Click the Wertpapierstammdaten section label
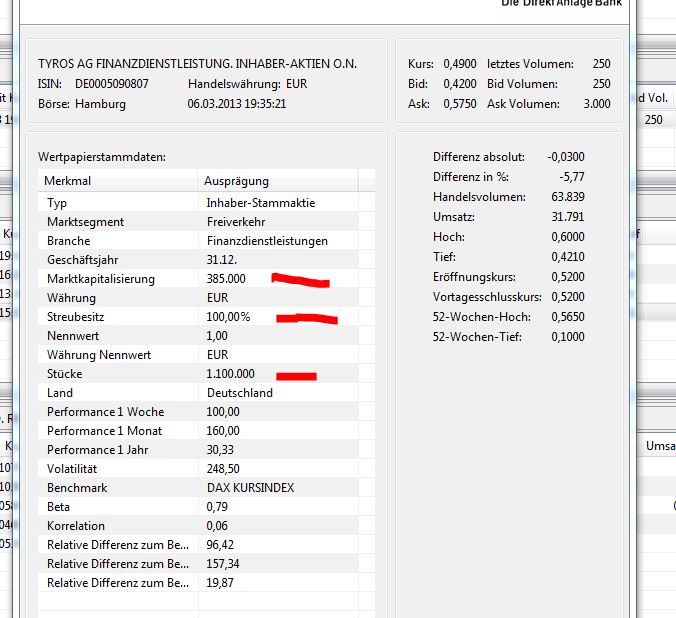Image resolution: width=676 pixels, height=618 pixels. point(102,157)
